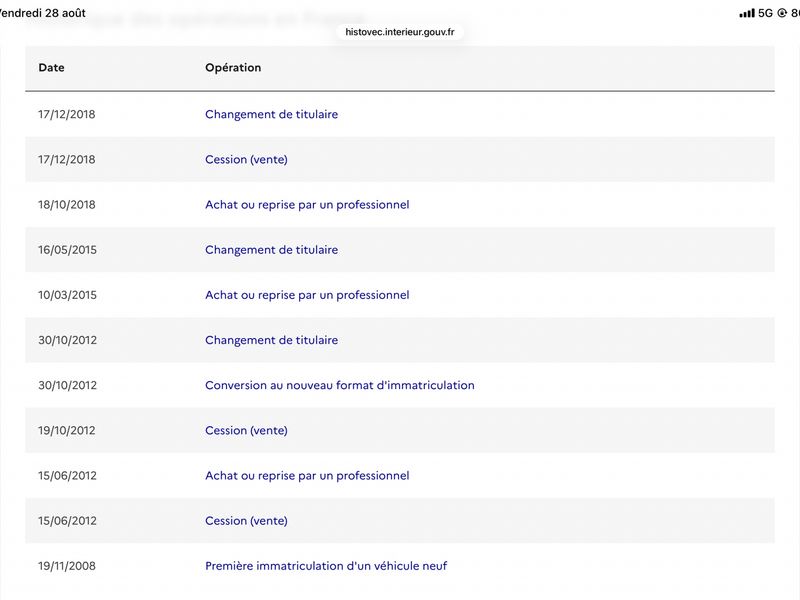The height and width of the screenshot is (600, 800).
Task: Tap the histovec.interieur.gouv.fr address pill
Action: pos(399,32)
